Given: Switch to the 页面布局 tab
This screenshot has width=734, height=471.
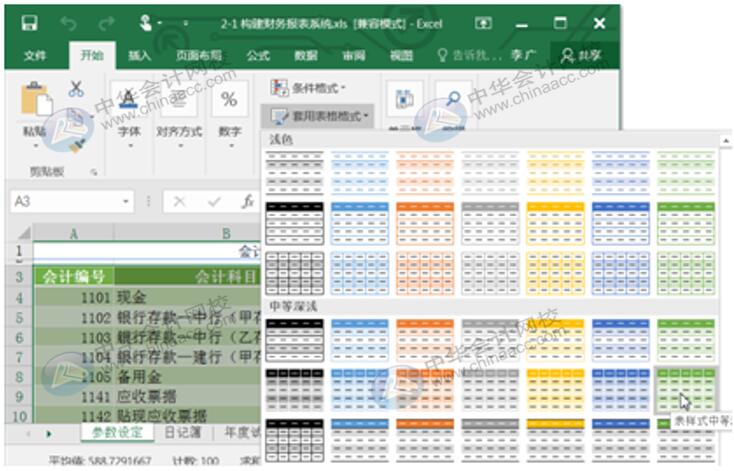Looking at the screenshot, I should point(199,56).
